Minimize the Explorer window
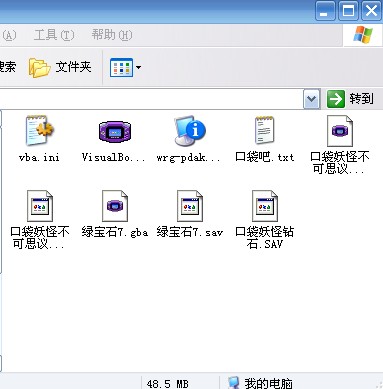Screen dimensions: 383x389 (x=325, y=11)
